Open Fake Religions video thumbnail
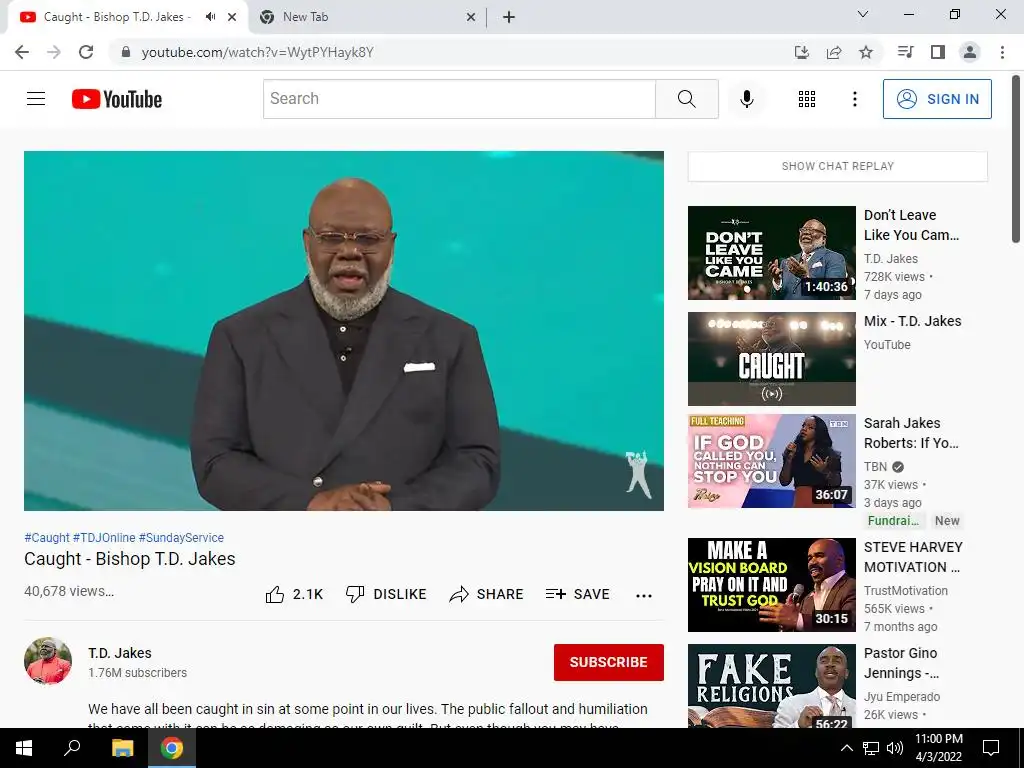The image size is (1024, 768). (x=772, y=686)
